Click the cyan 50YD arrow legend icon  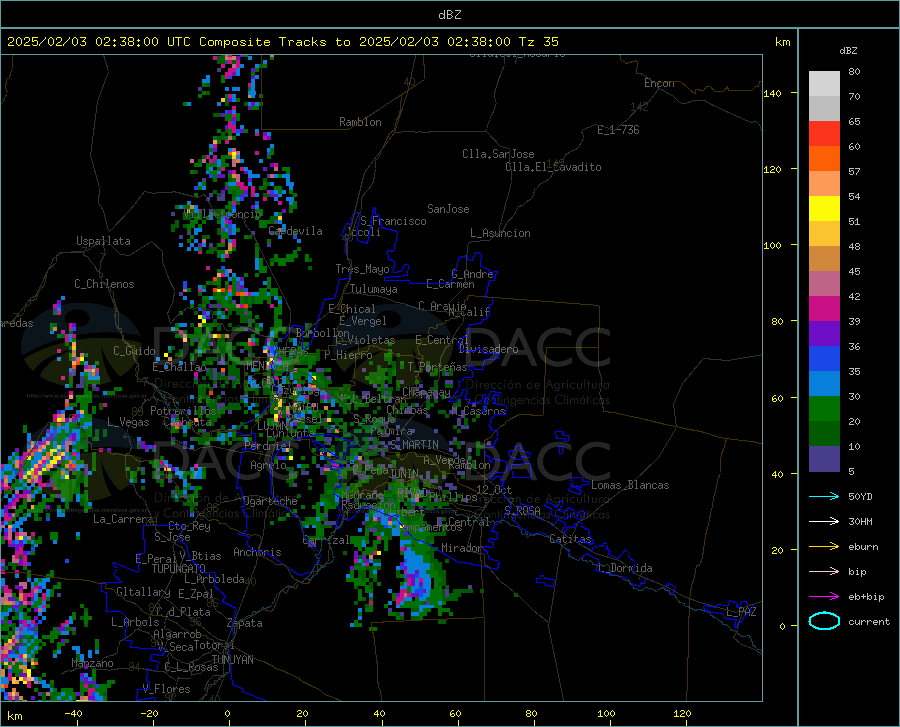point(824,496)
